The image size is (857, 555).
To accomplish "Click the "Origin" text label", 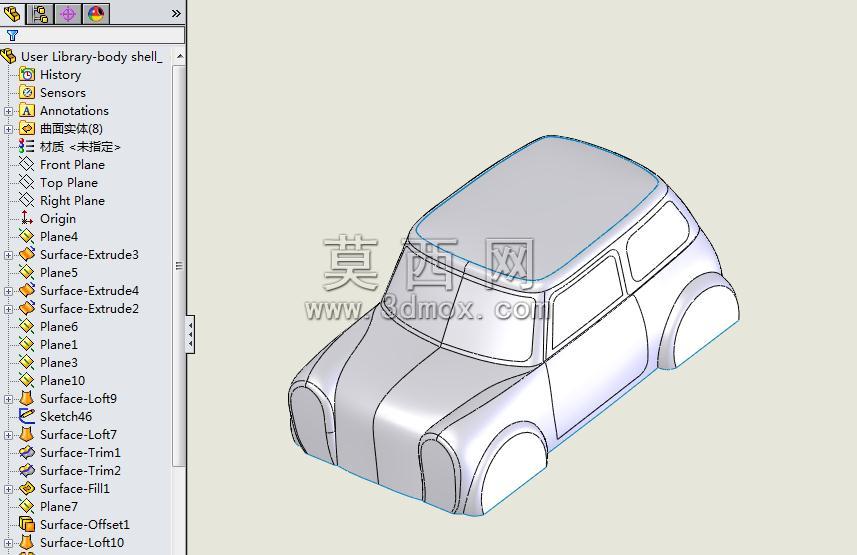I will [58, 219].
